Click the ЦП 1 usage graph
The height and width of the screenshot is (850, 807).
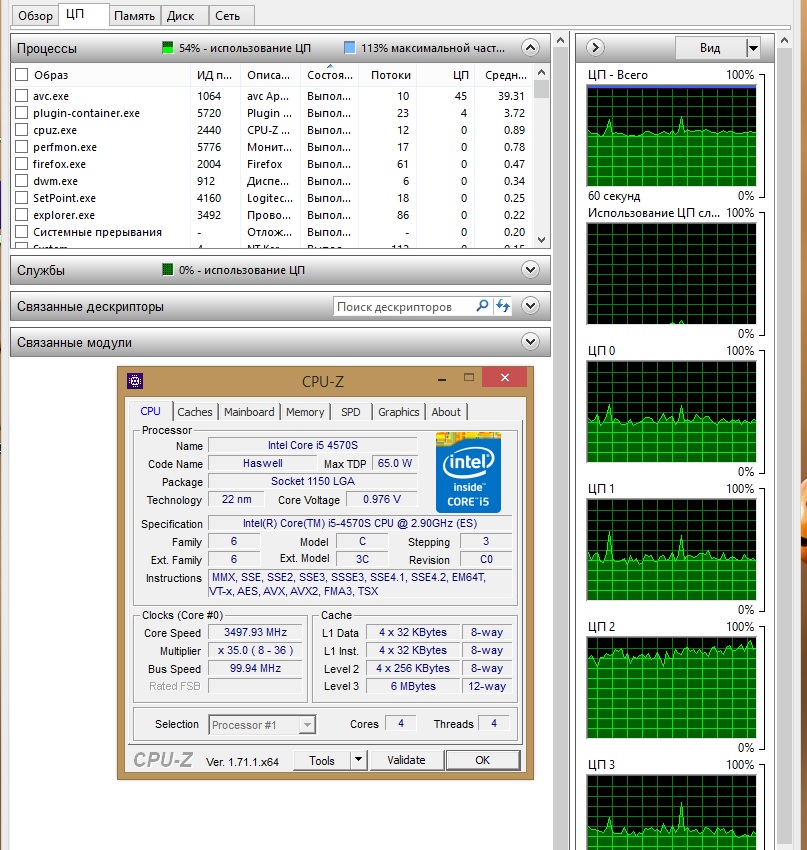pos(672,549)
